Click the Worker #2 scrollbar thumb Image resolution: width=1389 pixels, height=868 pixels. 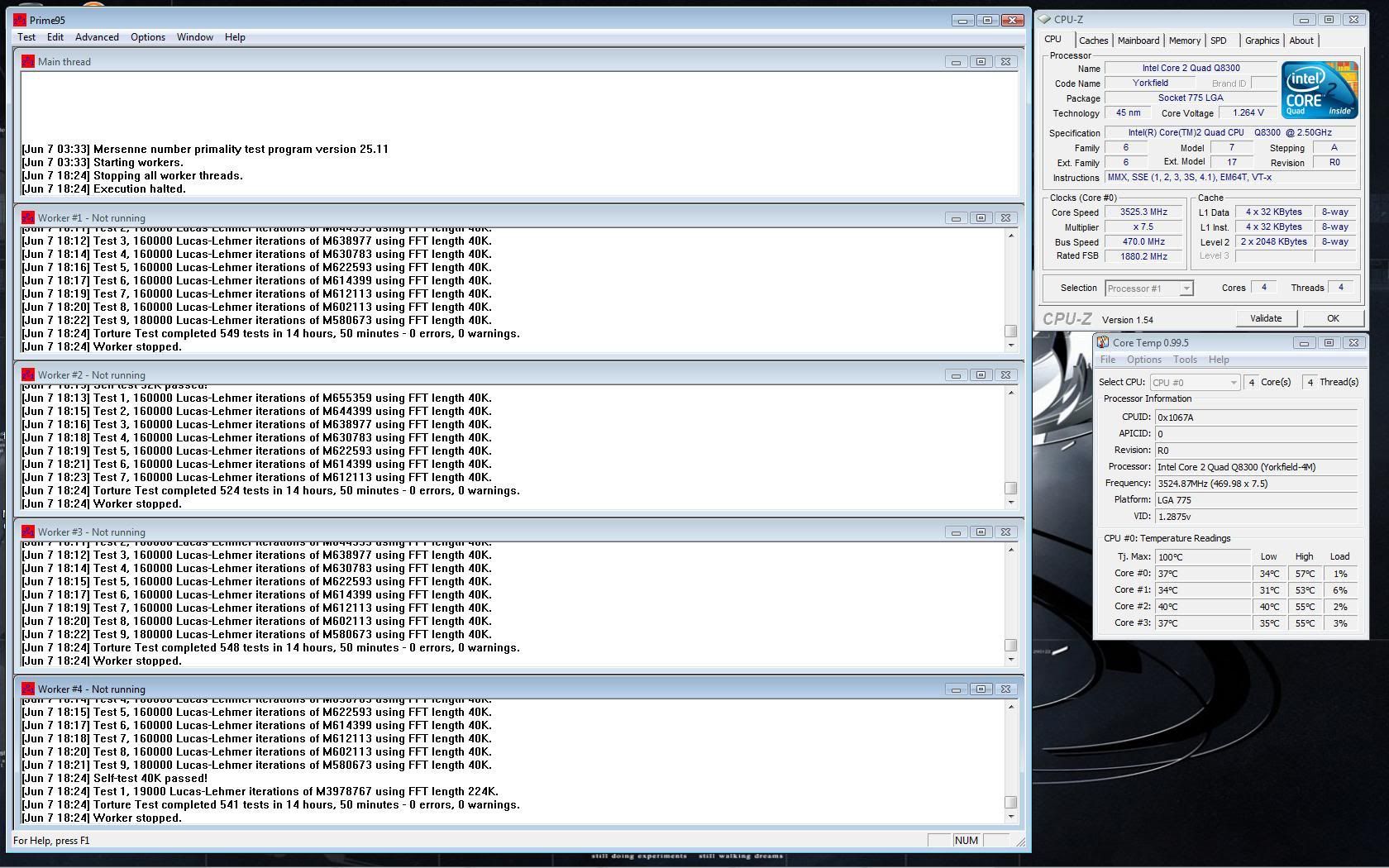(x=1010, y=489)
